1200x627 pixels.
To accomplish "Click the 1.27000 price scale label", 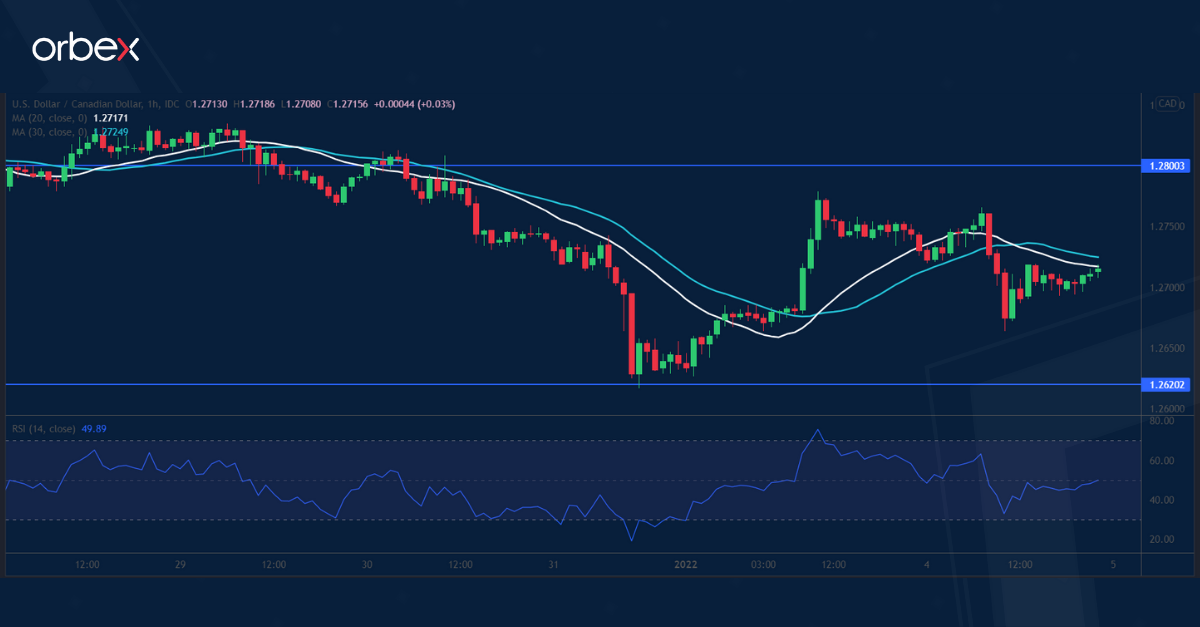I will click(x=1165, y=288).
